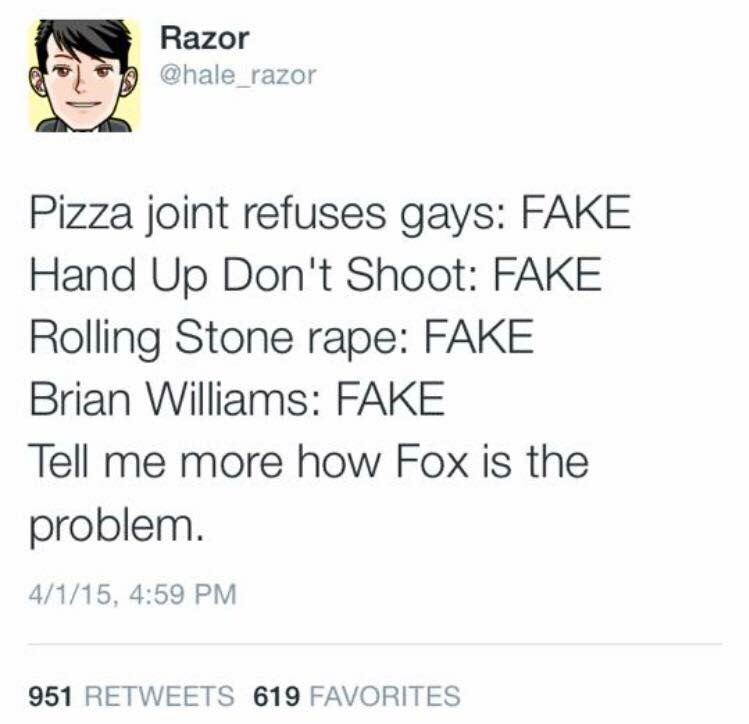
Task: View the 951 retweets number
Action: click(x=51, y=695)
